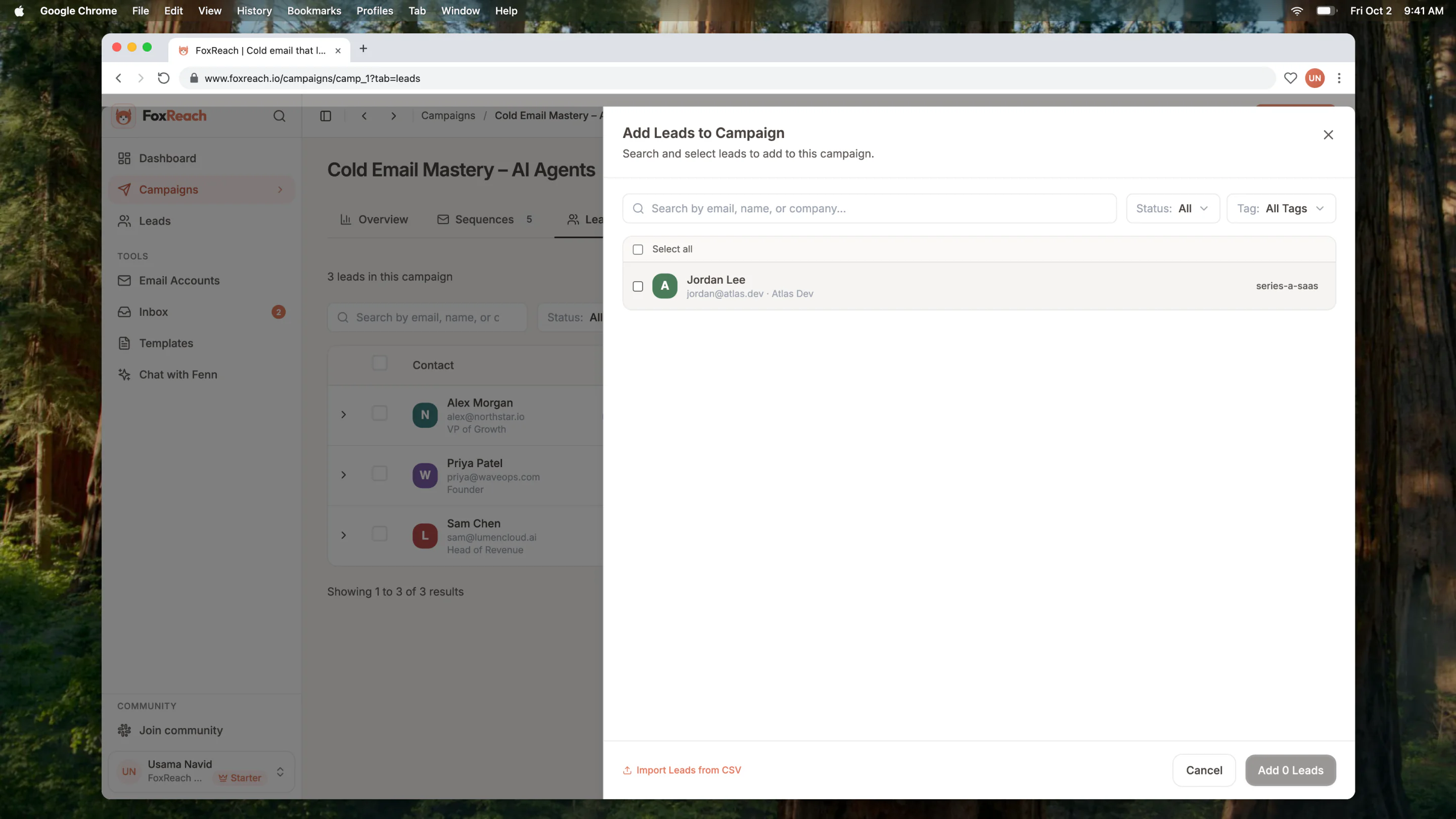Switch to the Sequences tab
This screenshot has width=1456, height=819.
484,219
